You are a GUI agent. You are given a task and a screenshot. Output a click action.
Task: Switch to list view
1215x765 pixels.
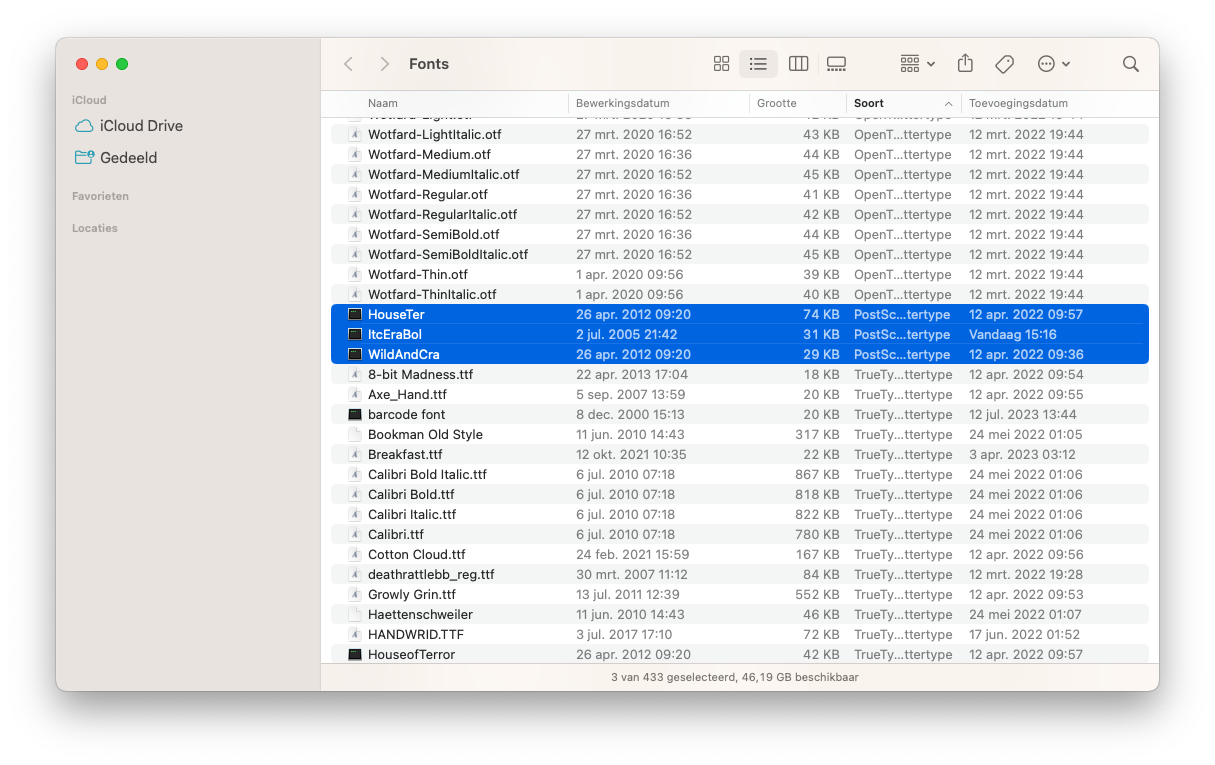[758, 64]
